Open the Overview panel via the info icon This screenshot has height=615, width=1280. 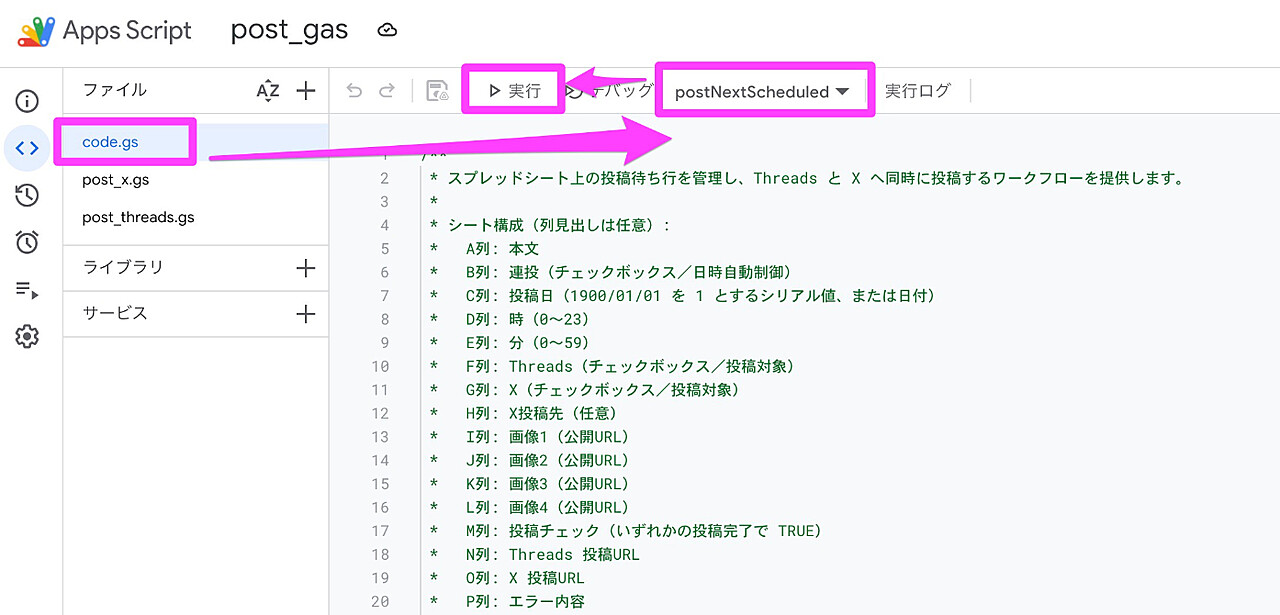click(27, 100)
